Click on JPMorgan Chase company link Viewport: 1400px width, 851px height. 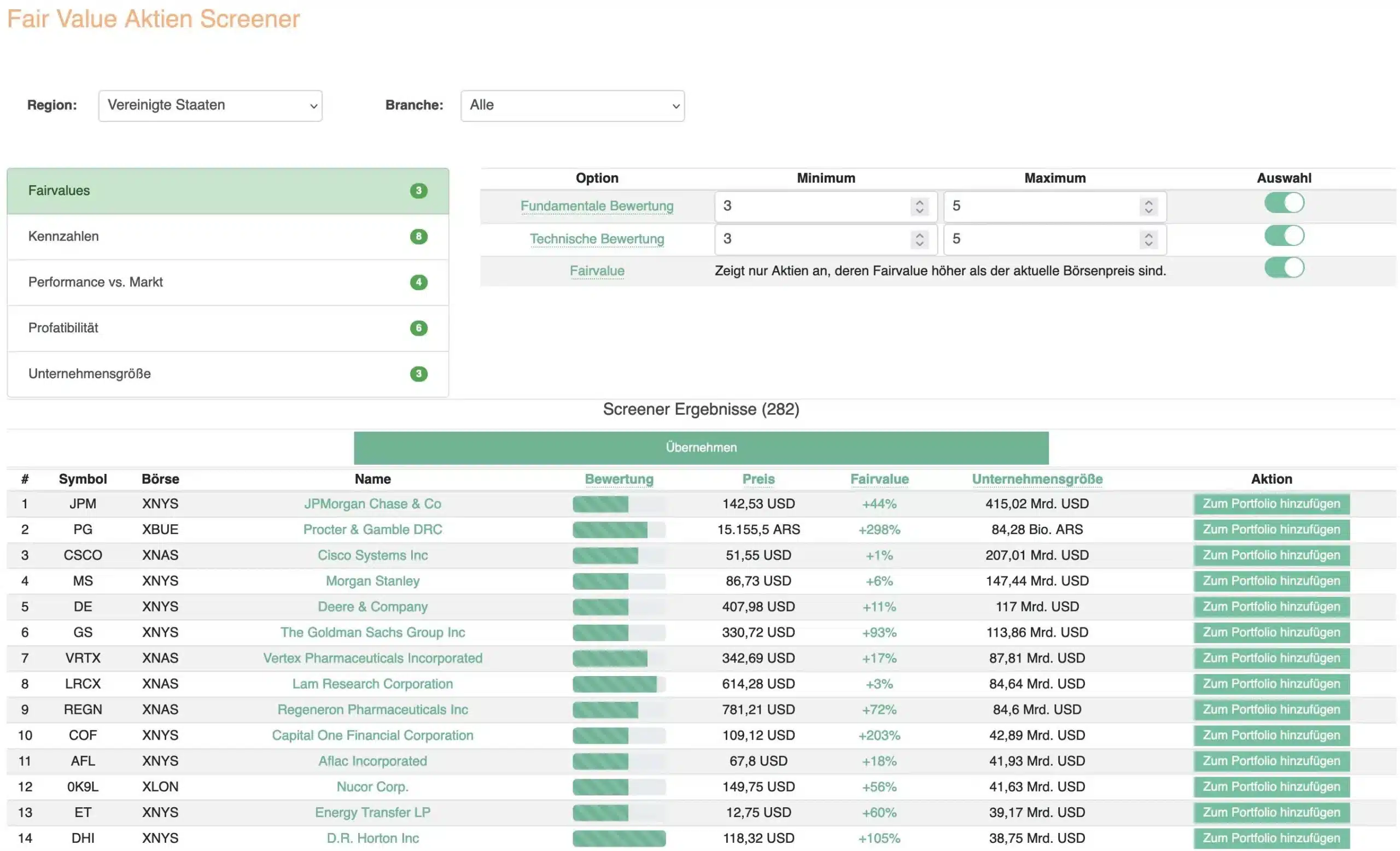click(371, 503)
